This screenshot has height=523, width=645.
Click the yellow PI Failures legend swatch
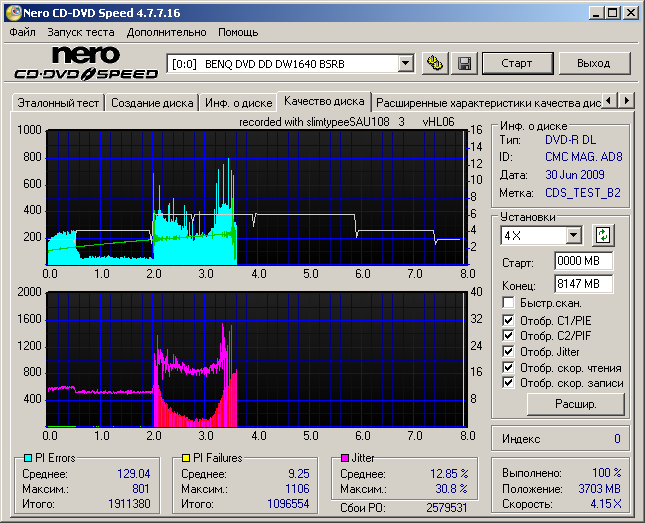[x=186, y=458]
